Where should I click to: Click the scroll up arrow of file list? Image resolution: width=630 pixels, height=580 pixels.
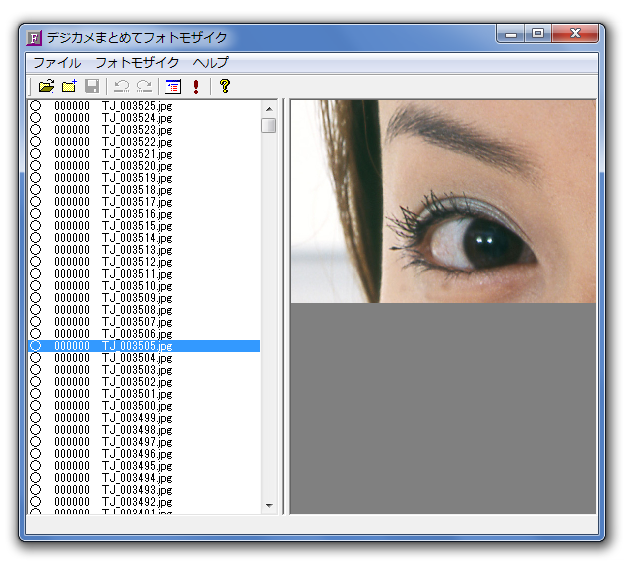269,109
